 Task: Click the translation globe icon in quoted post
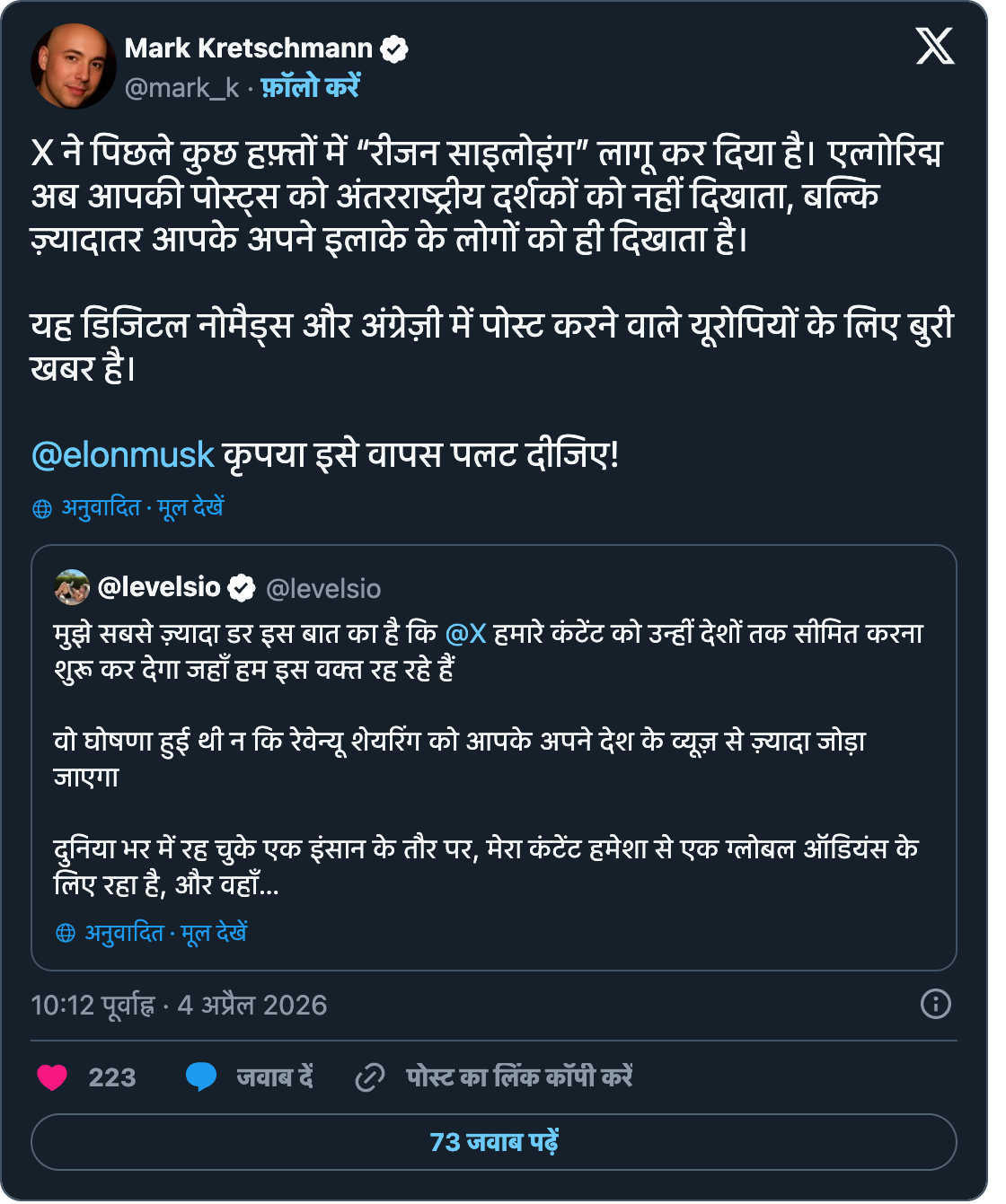(x=66, y=934)
